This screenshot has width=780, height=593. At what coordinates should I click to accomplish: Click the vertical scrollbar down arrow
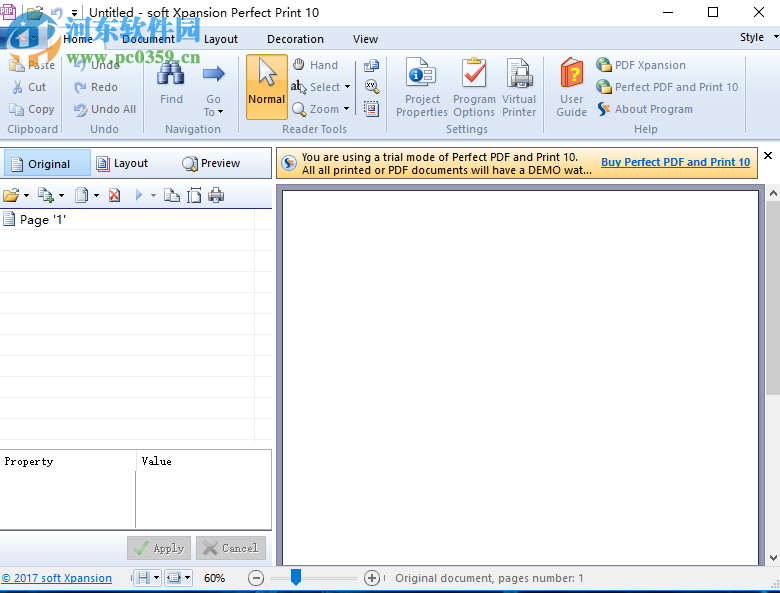pyautogui.click(x=773, y=558)
